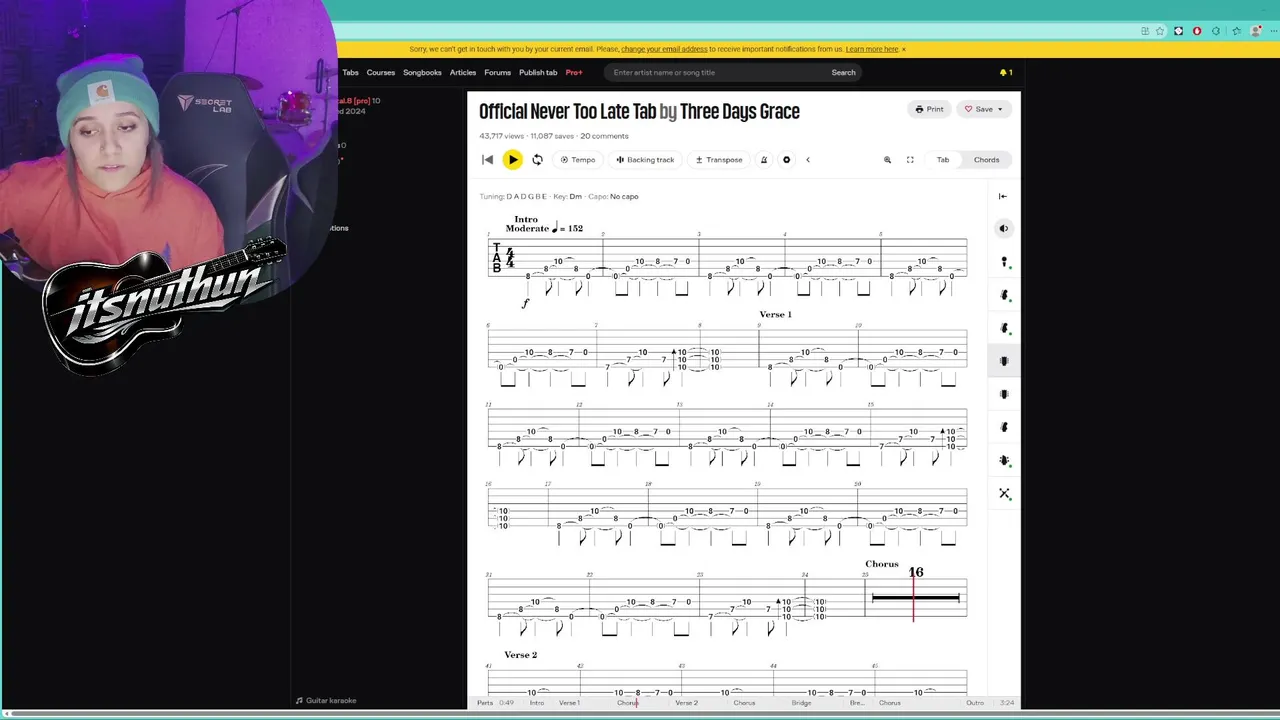
Task: Click the tuning text D A D G B E
Action: pos(527,197)
